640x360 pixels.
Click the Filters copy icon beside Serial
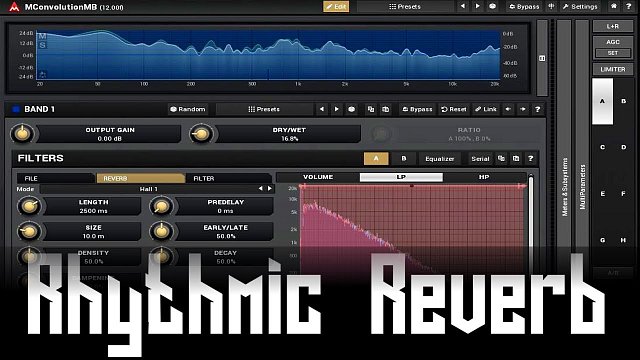[501, 158]
